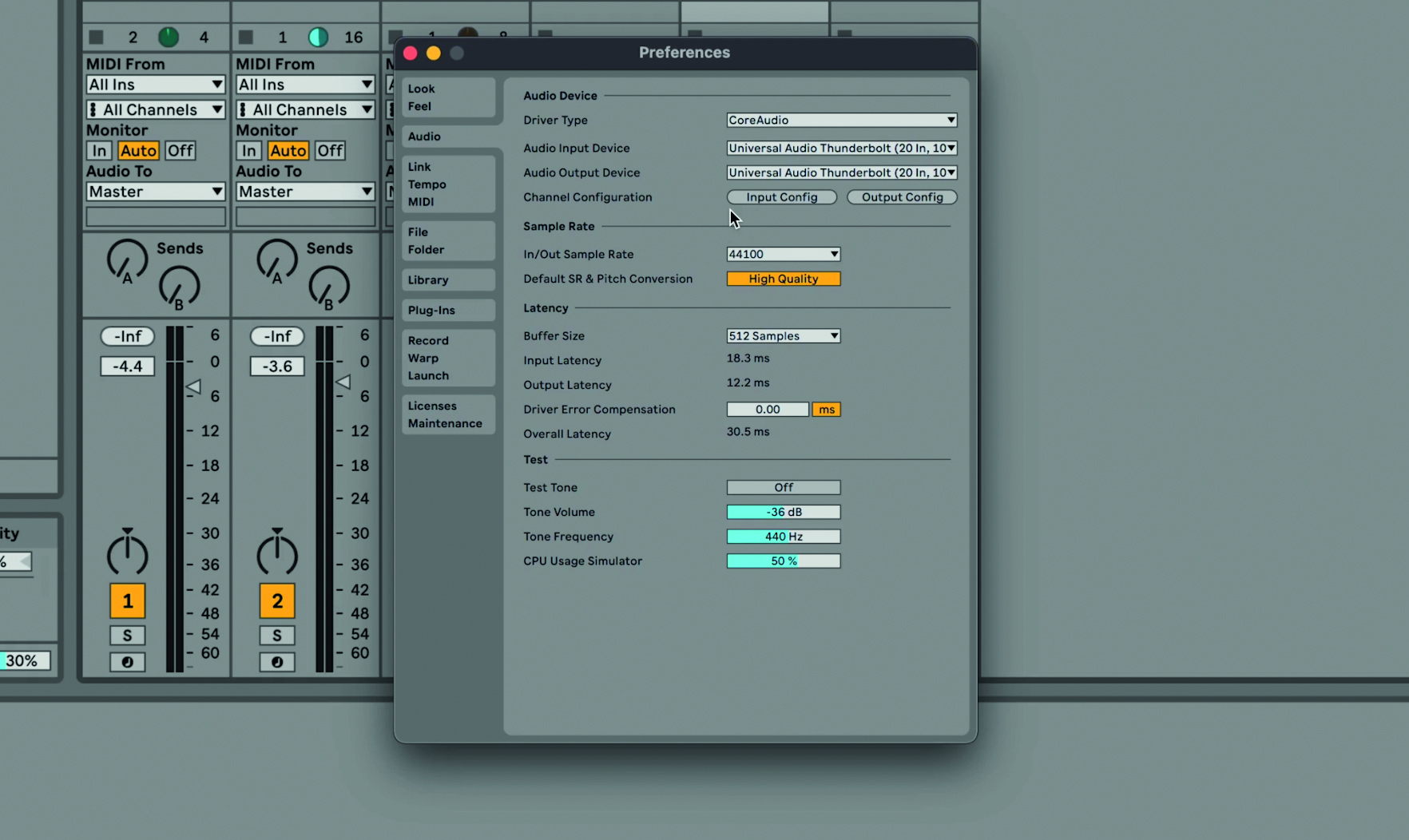Open the Look Feel preferences tab

pos(448,97)
